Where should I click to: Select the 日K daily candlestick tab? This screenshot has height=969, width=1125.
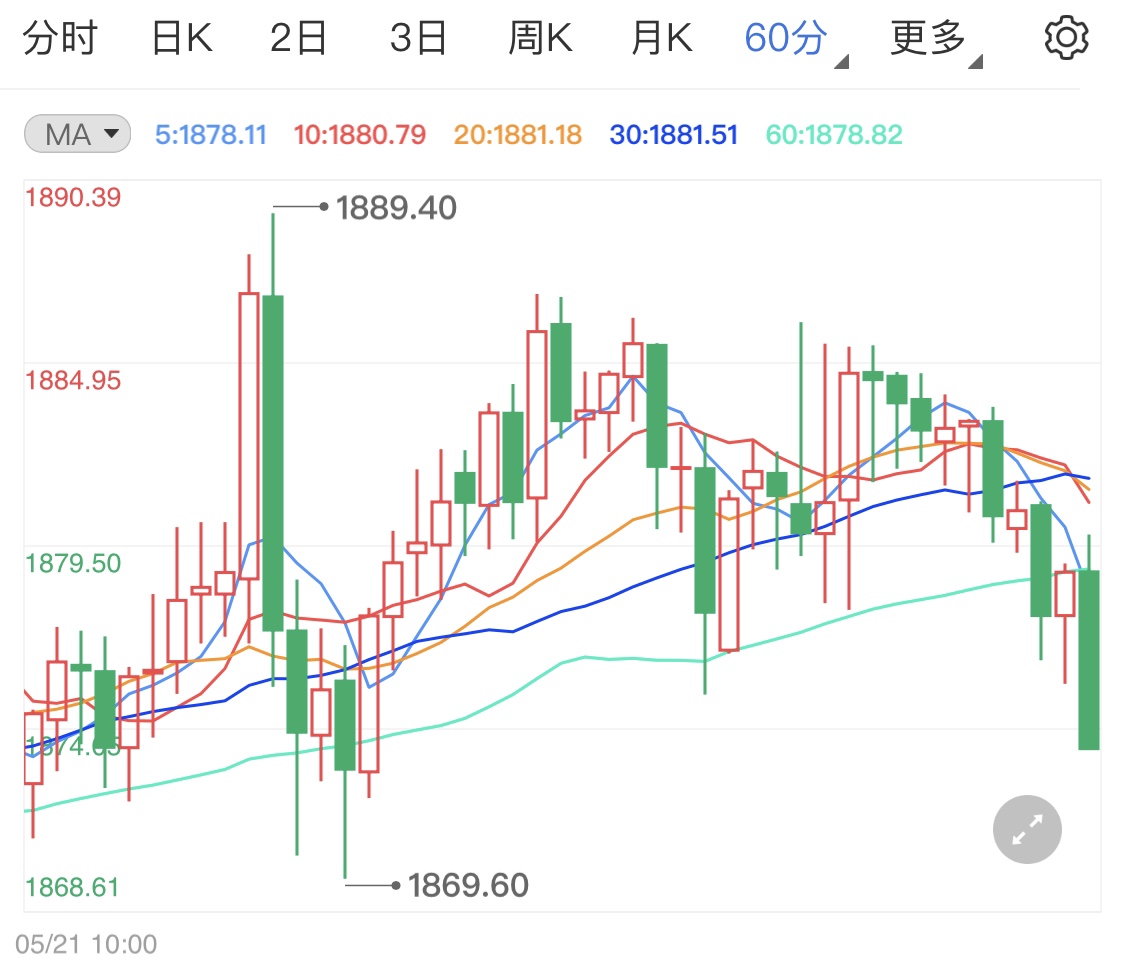[182, 38]
